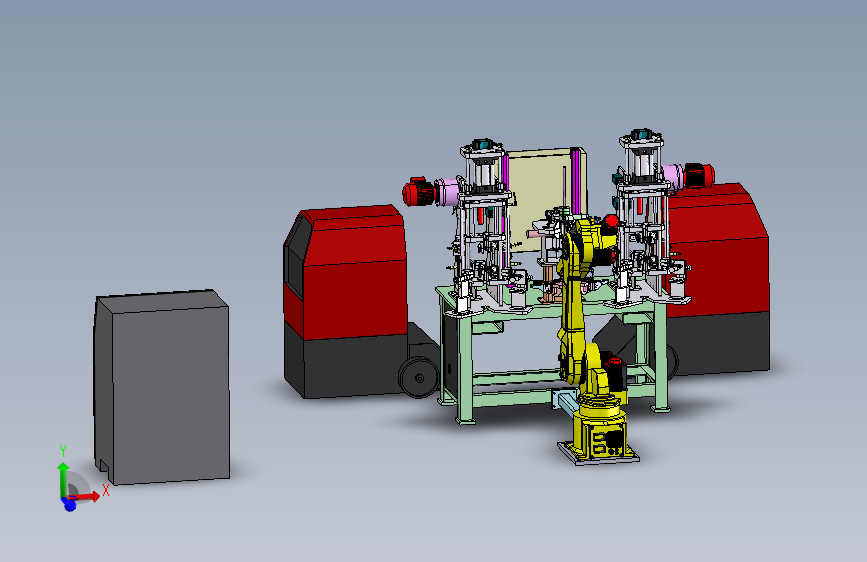Select the pink gearbox on left press
Image resolution: width=867 pixels, height=562 pixels.
pos(447,191)
